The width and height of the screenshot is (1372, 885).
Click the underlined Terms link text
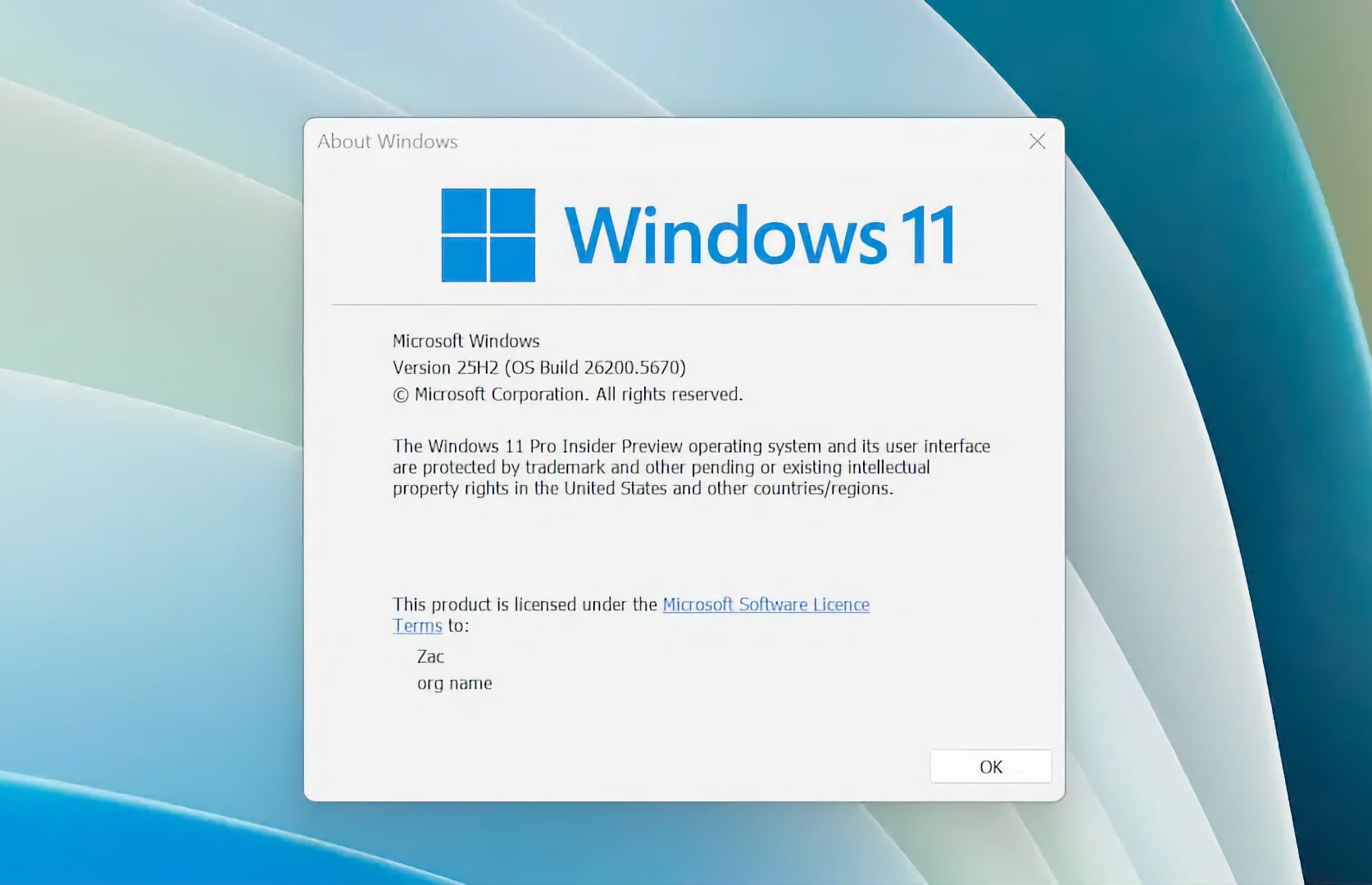click(417, 626)
